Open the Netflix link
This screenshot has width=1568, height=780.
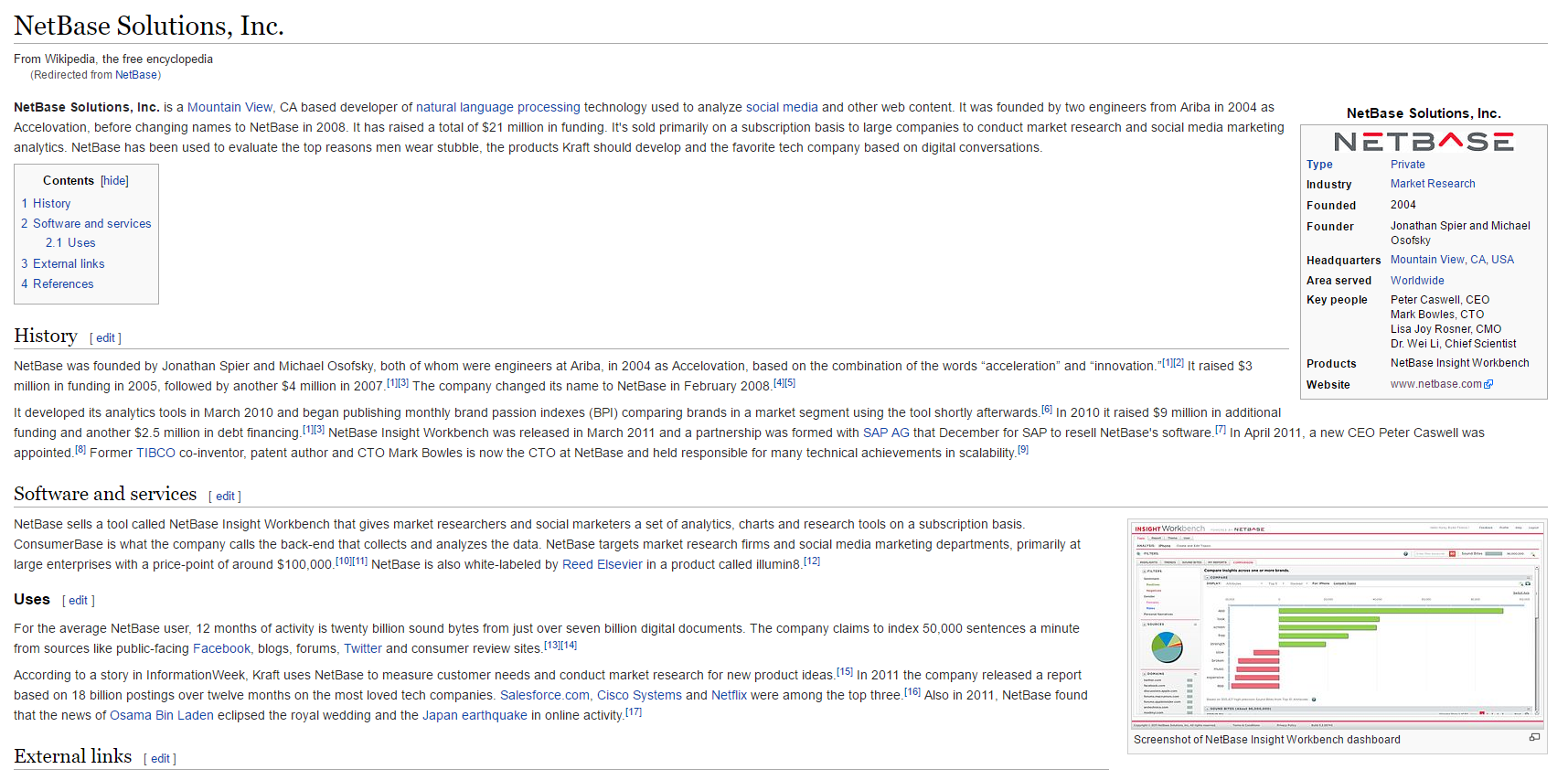729,695
